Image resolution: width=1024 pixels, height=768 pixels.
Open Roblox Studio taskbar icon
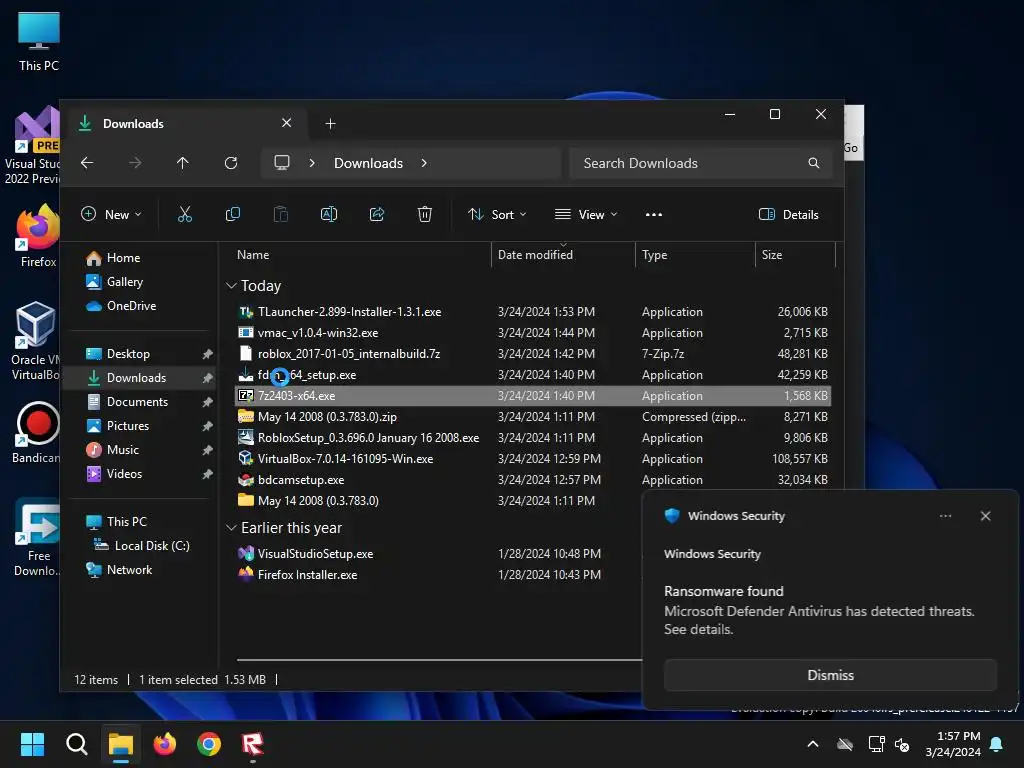point(253,744)
